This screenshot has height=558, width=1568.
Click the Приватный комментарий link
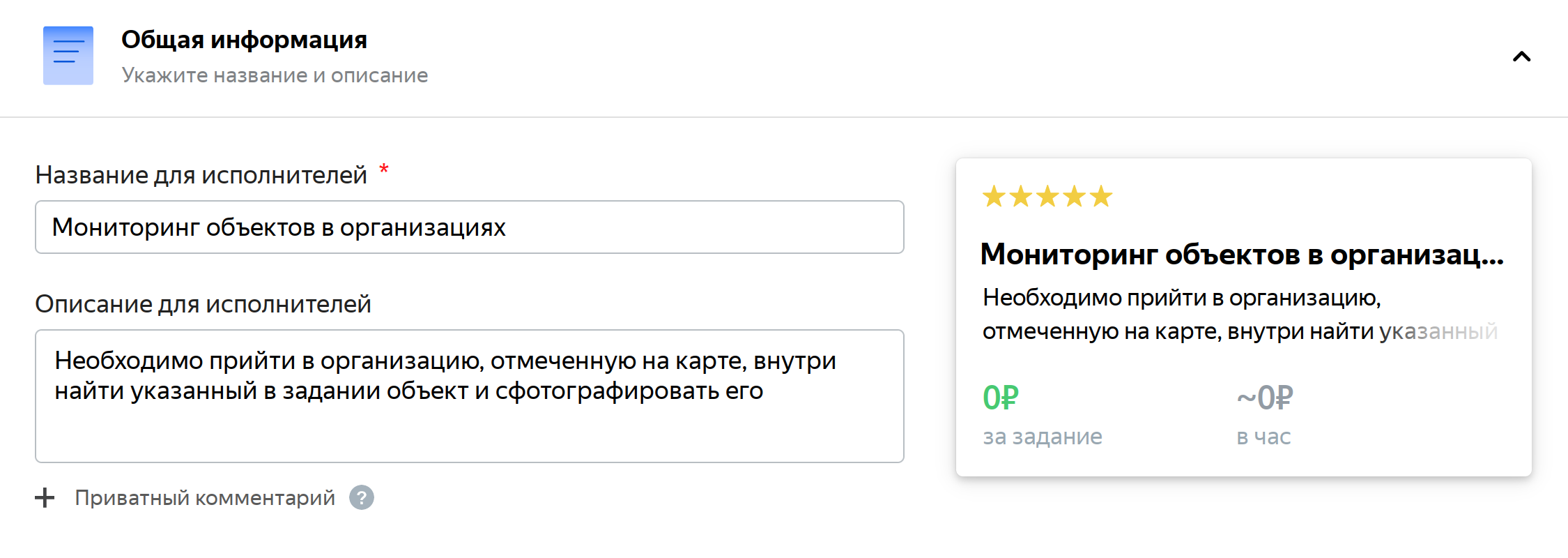click(x=205, y=498)
